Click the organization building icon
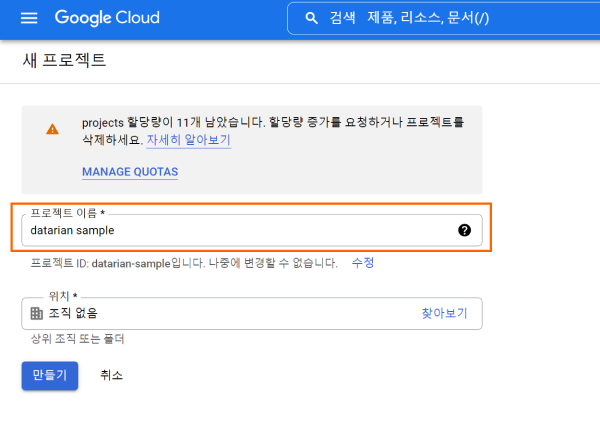Screen dimensions: 600x437 pos(37,314)
